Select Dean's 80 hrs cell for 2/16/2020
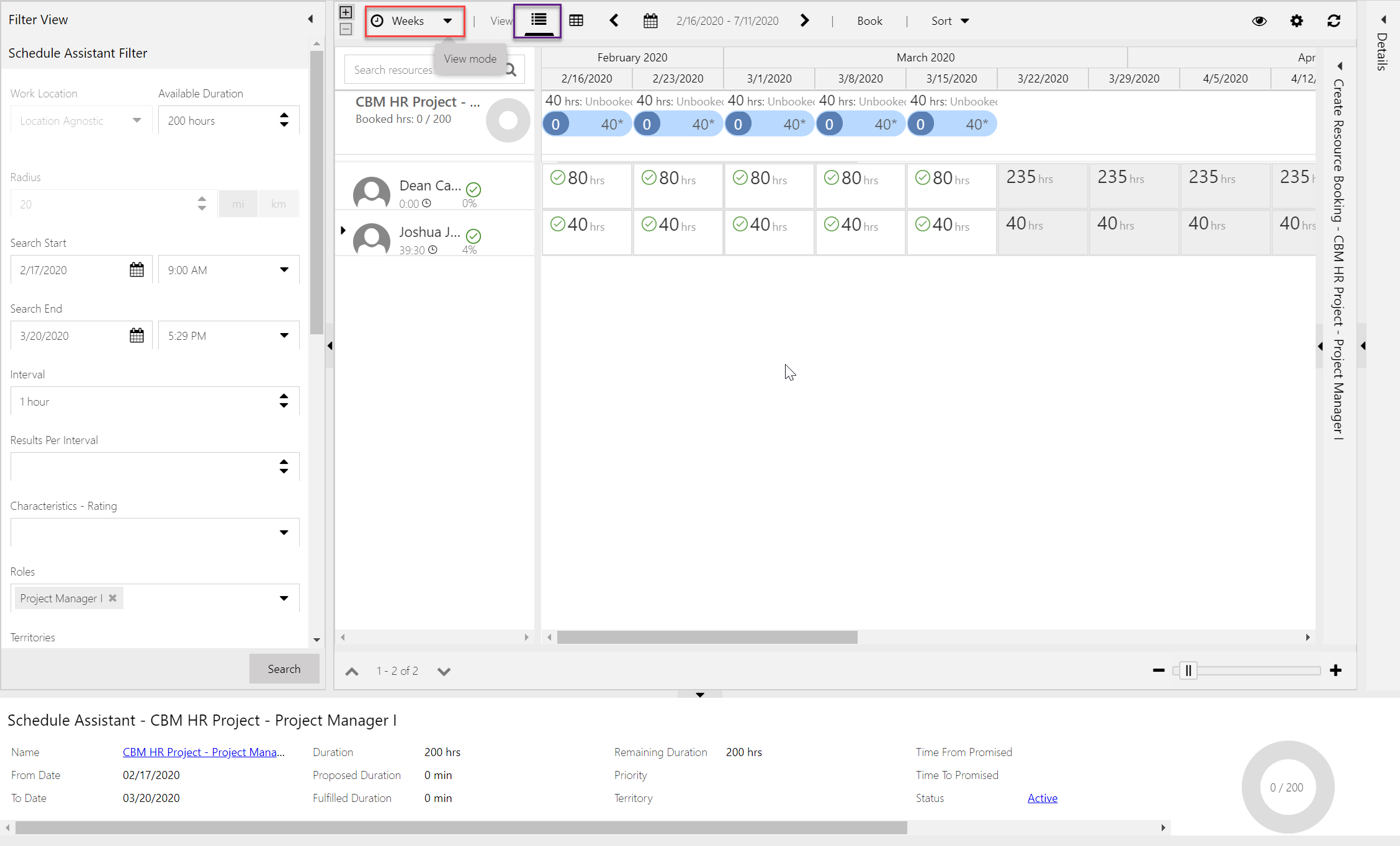The width and height of the screenshot is (1400, 846). (586, 185)
